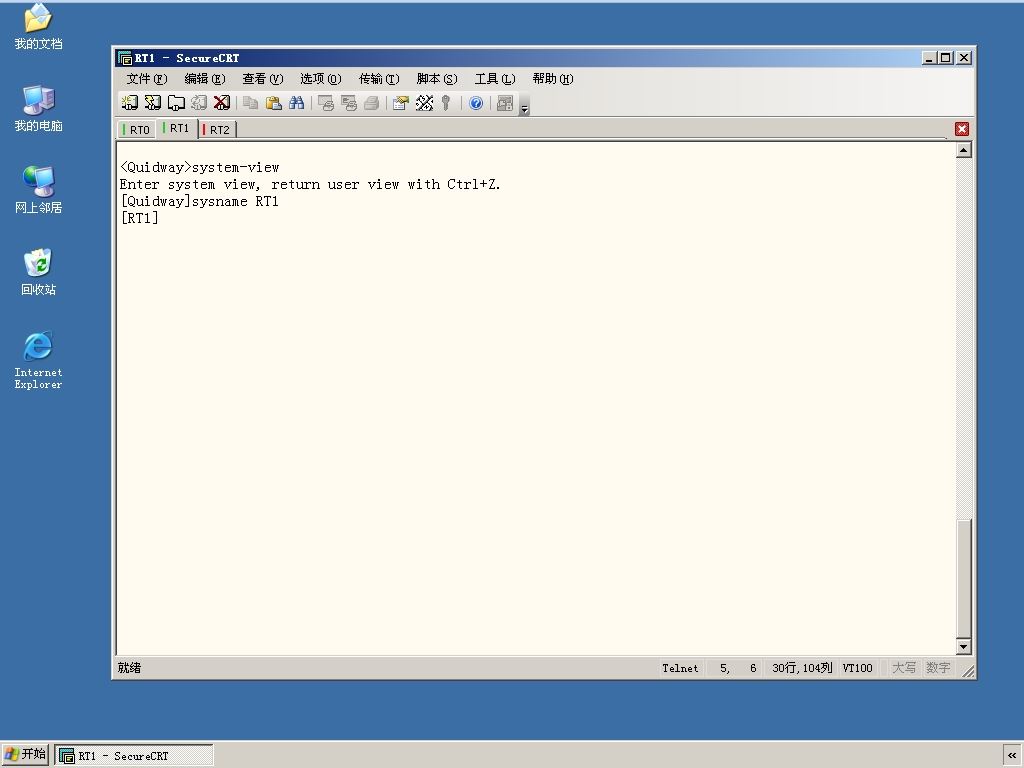Click the VT100 status bar entry

click(x=857, y=668)
